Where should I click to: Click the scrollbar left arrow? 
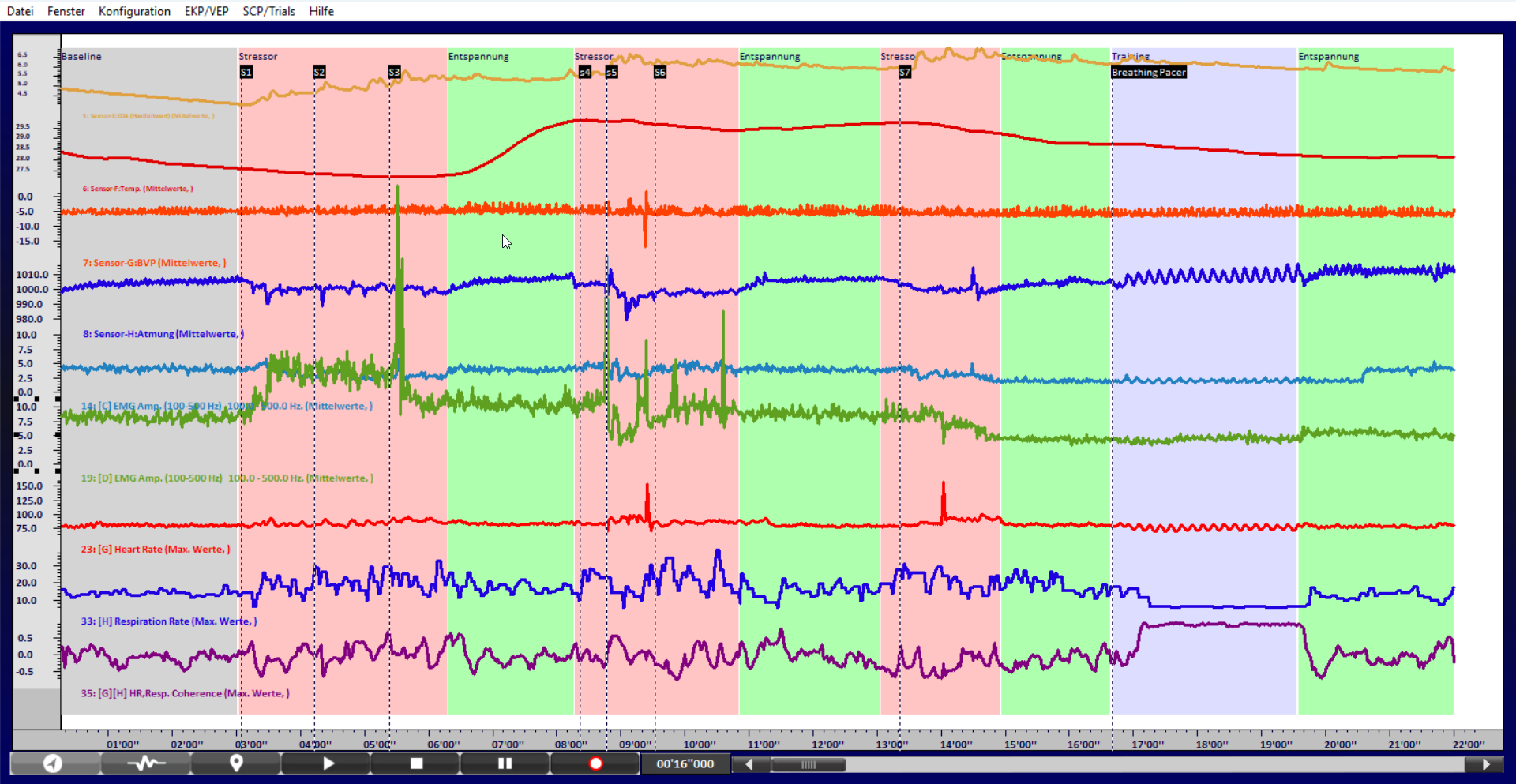tap(749, 764)
